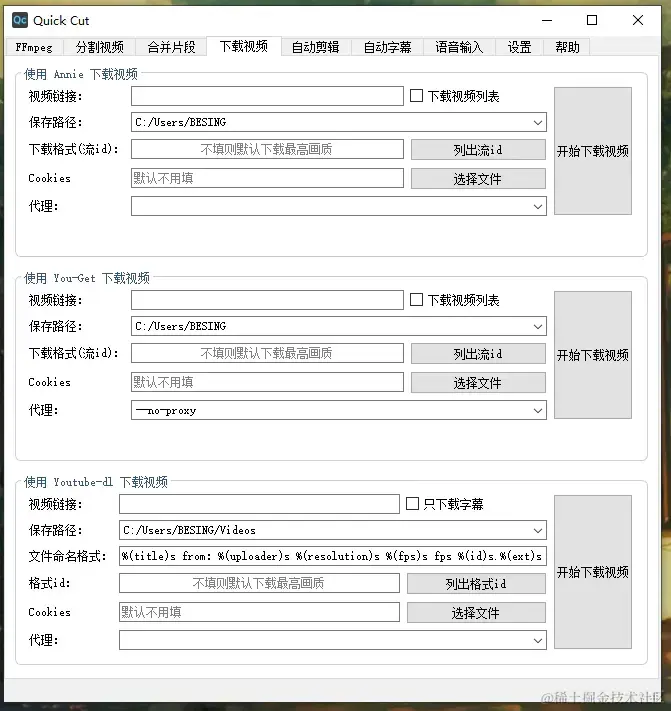Viewport: 671px width, 711px height.
Task: Click the 文件命名格式: label
Action: [x=68, y=556]
